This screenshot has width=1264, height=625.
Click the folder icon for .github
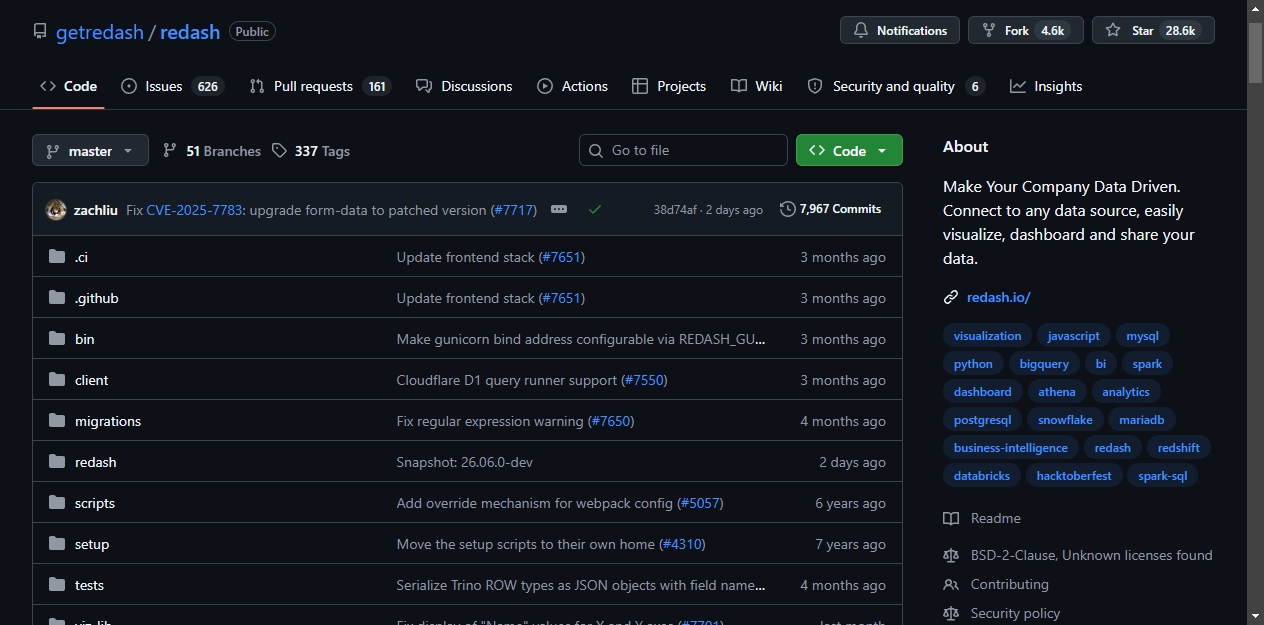pos(57,298)
